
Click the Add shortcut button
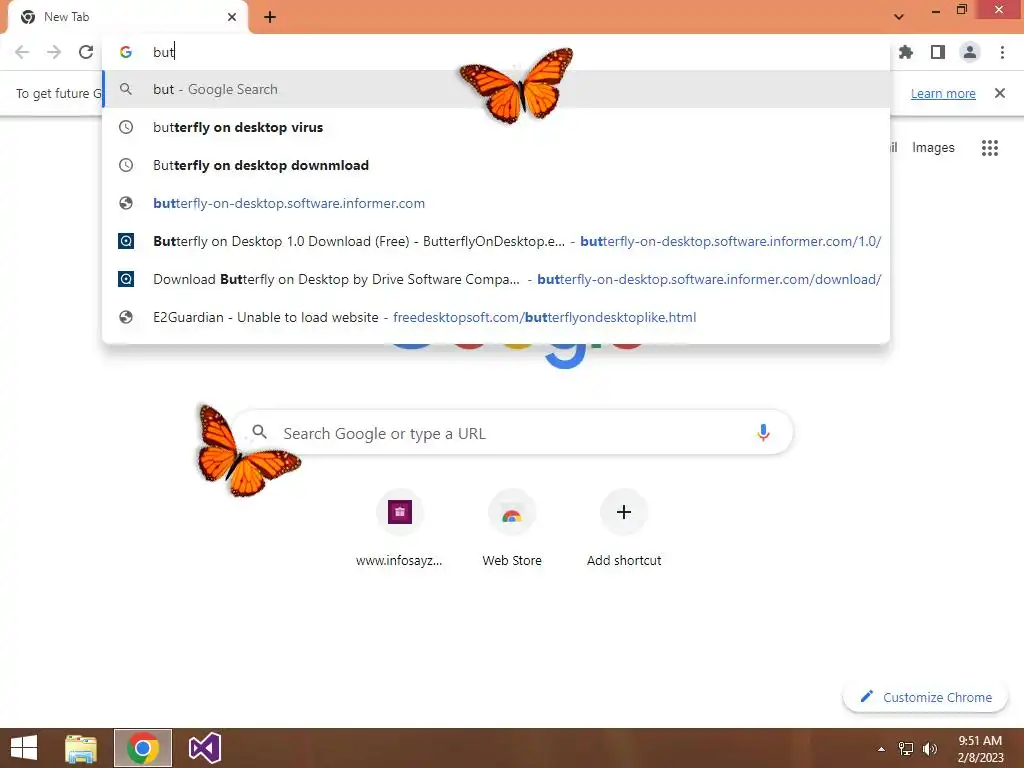(624, 528)
